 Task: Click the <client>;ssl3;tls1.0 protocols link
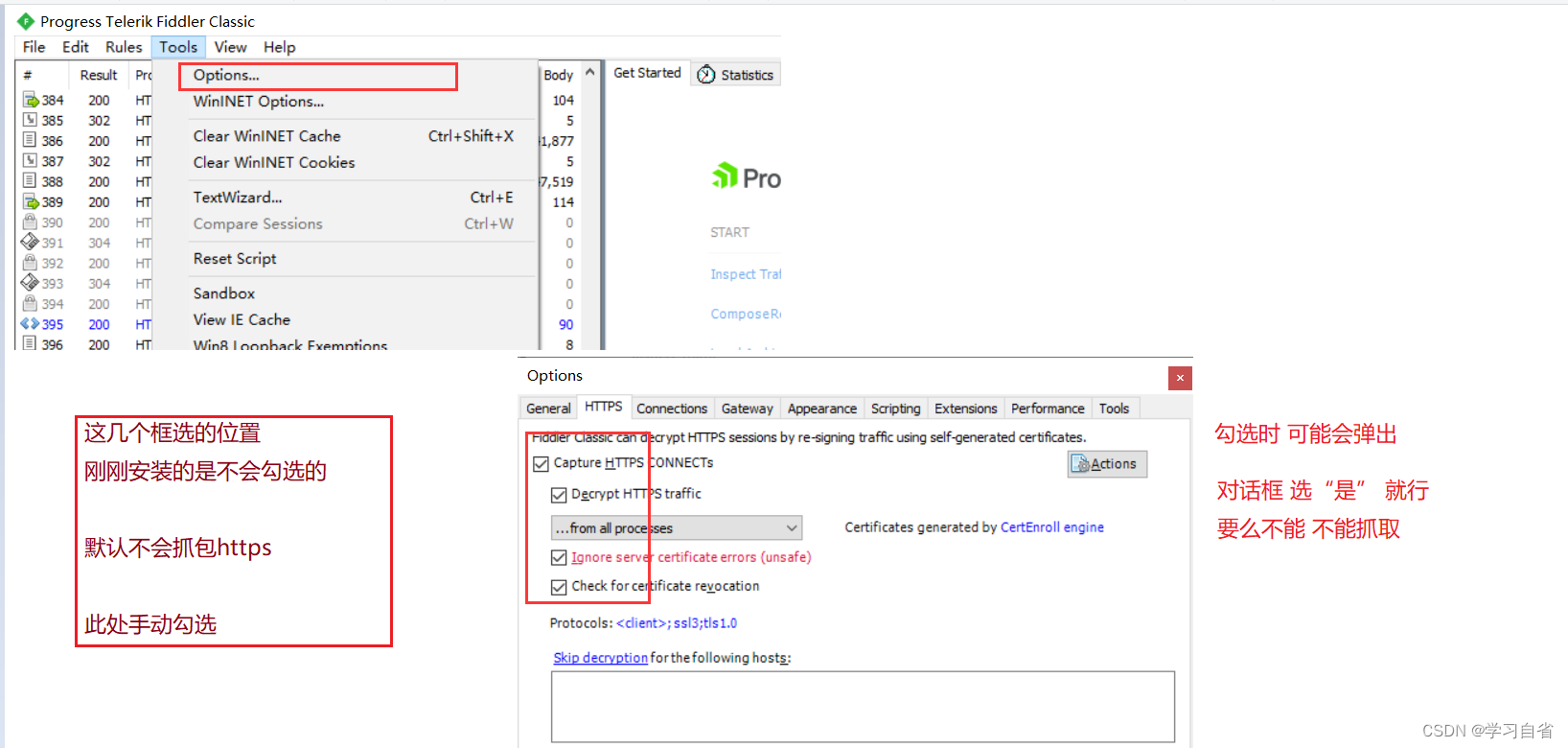[x=677, y=623]
